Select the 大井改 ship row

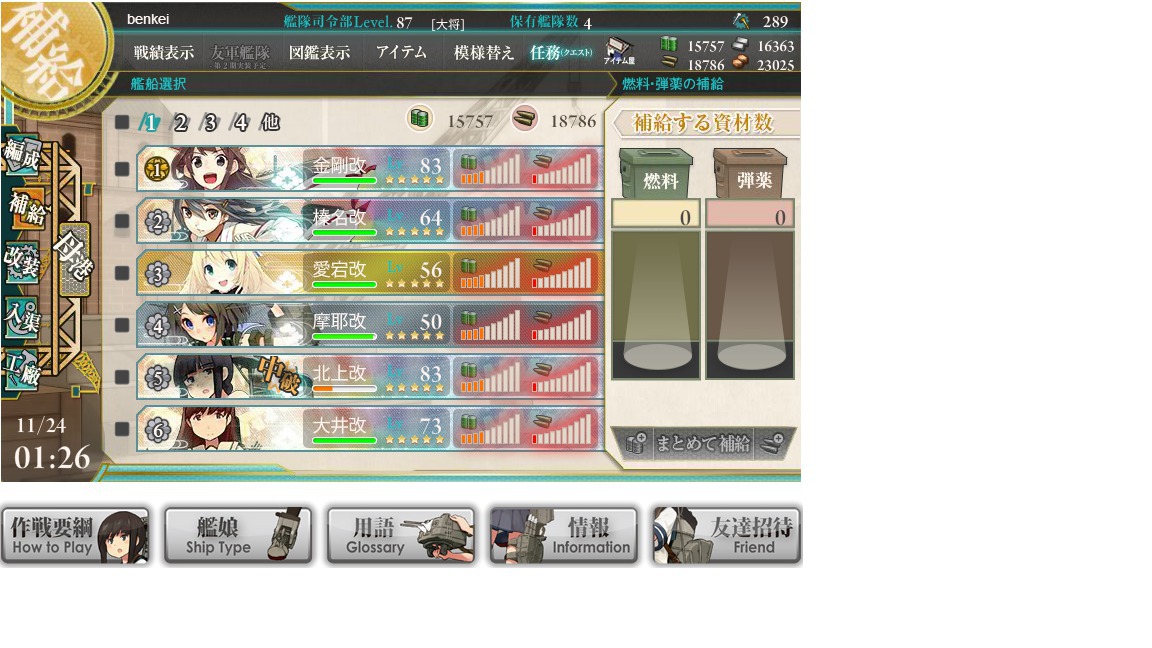[370, 429]
